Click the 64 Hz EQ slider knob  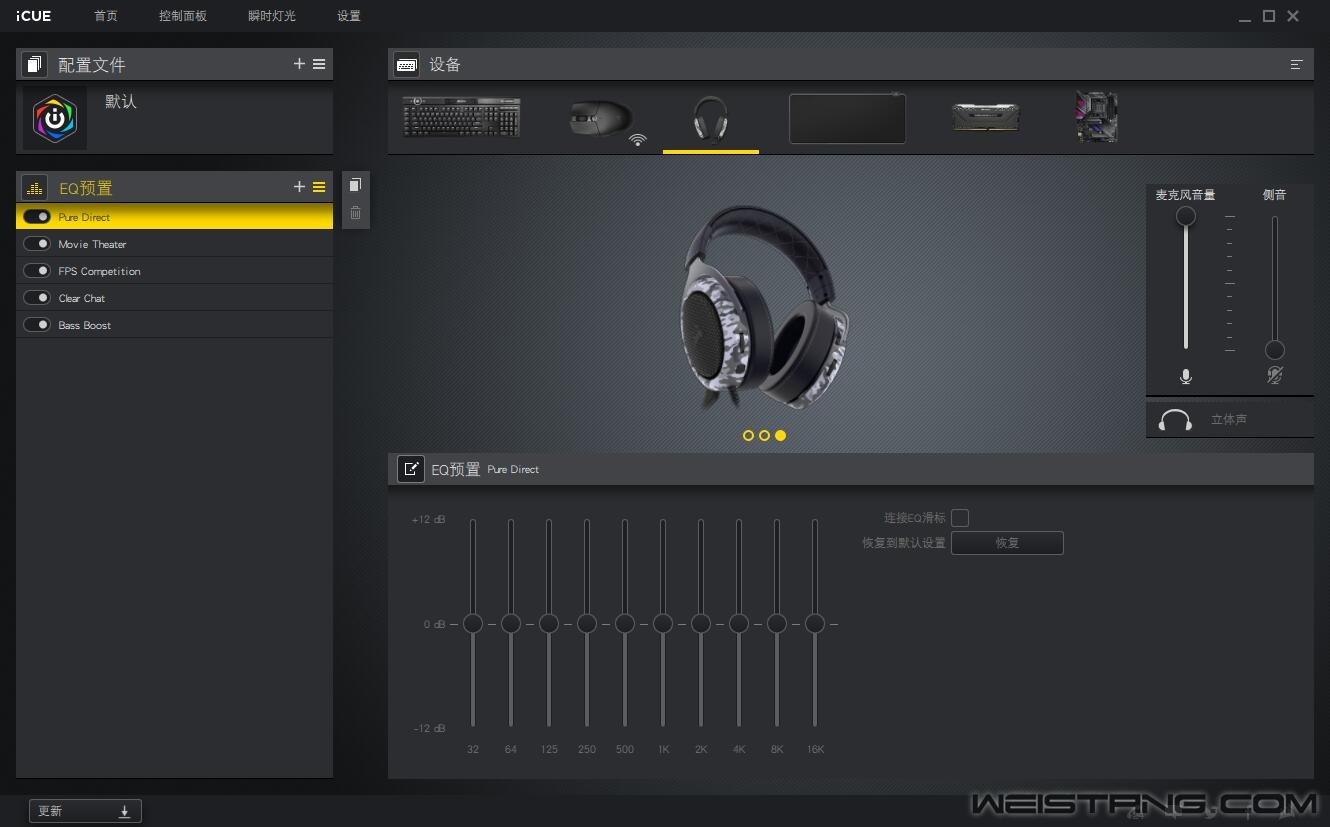[511, 624]
